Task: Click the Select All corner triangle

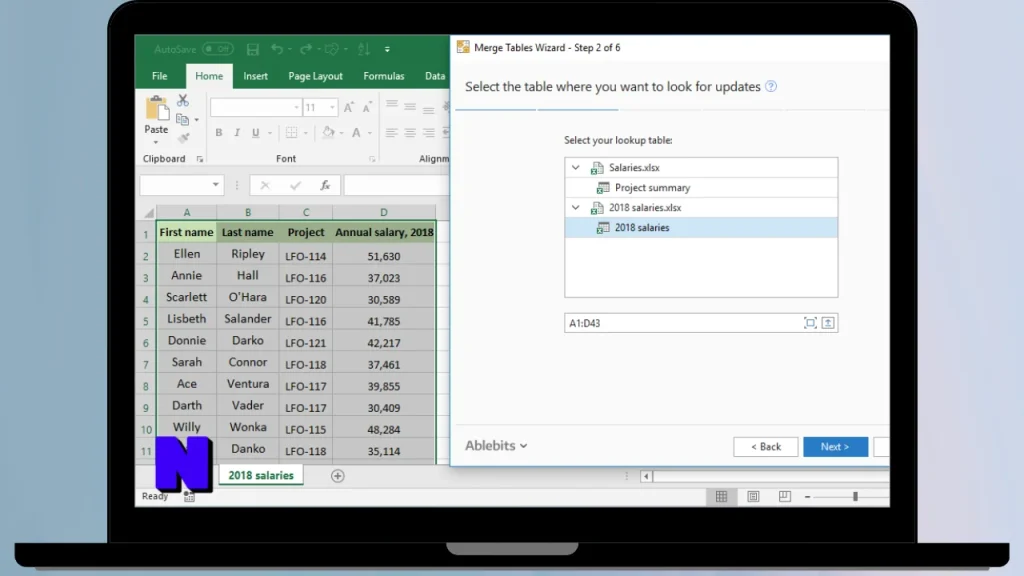Action: click(x=149, y=213)
